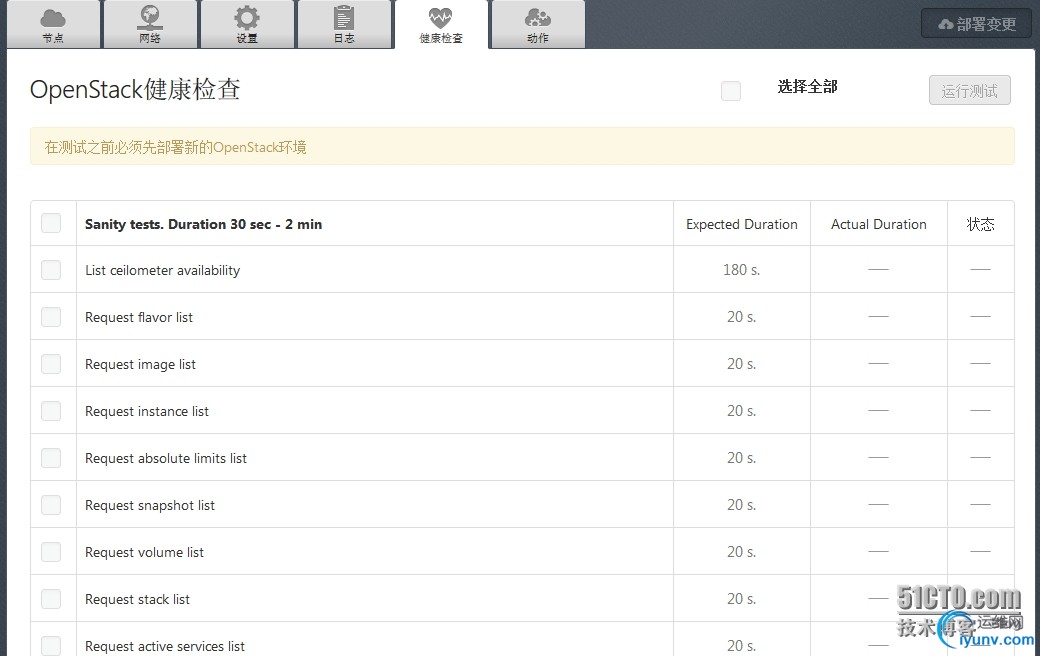Click the deploy-first warning message banner

522,147
